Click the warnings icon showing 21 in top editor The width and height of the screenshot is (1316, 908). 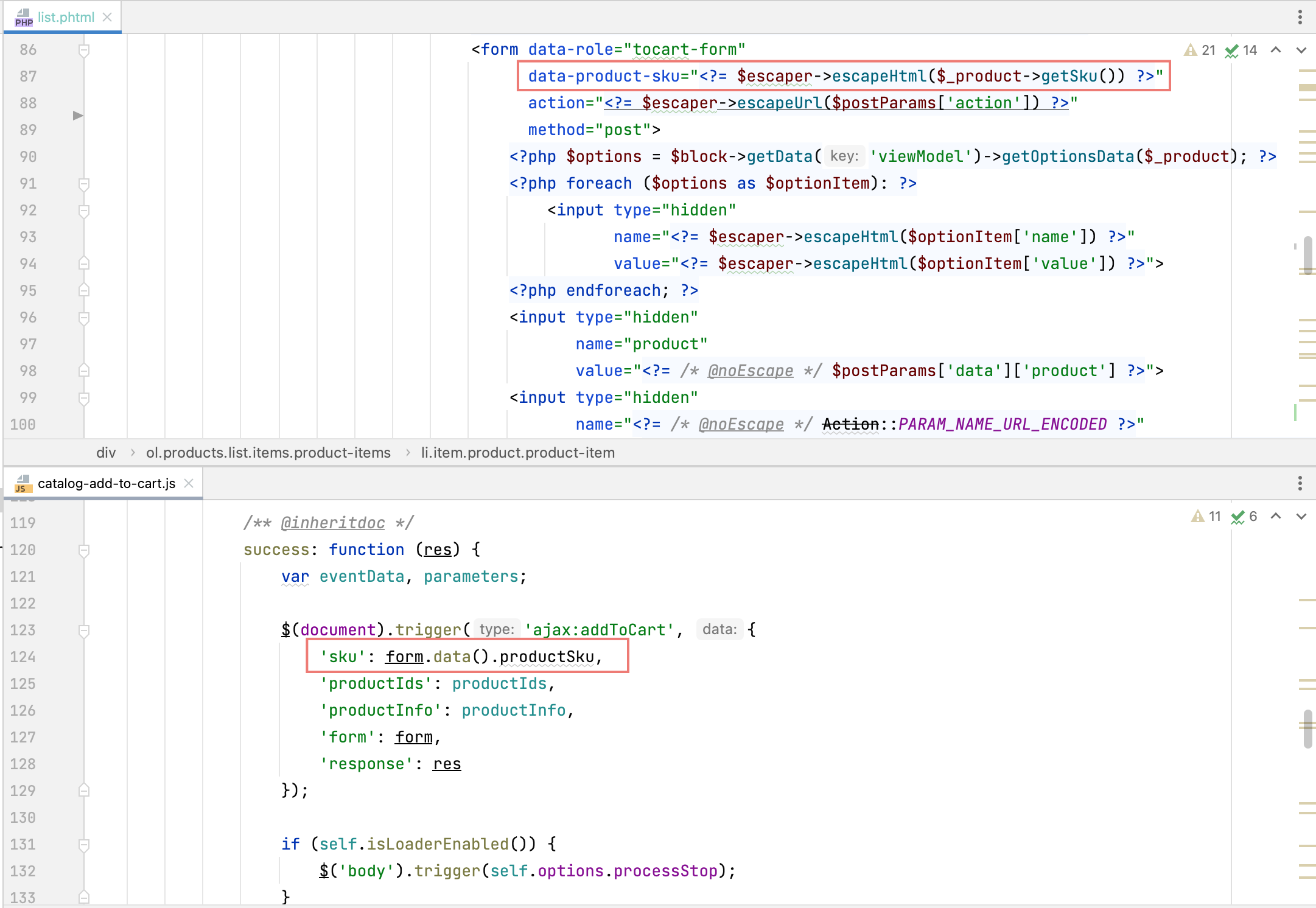(x=1191, y=50)
